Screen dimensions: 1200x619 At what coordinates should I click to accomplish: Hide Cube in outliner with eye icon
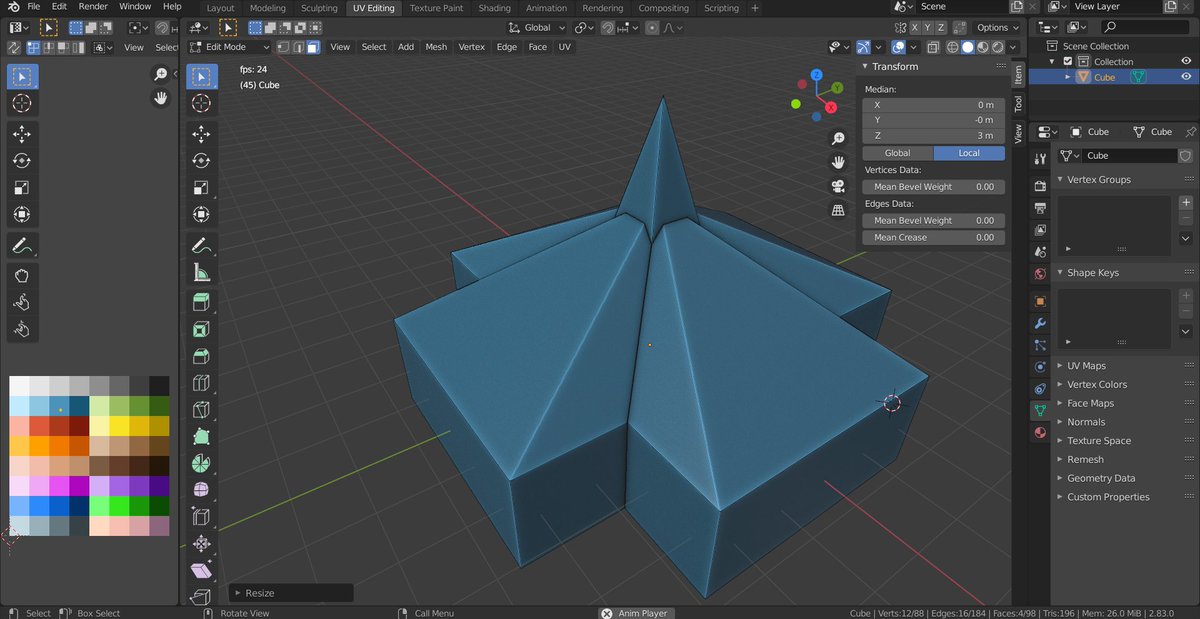[1187, 77]
